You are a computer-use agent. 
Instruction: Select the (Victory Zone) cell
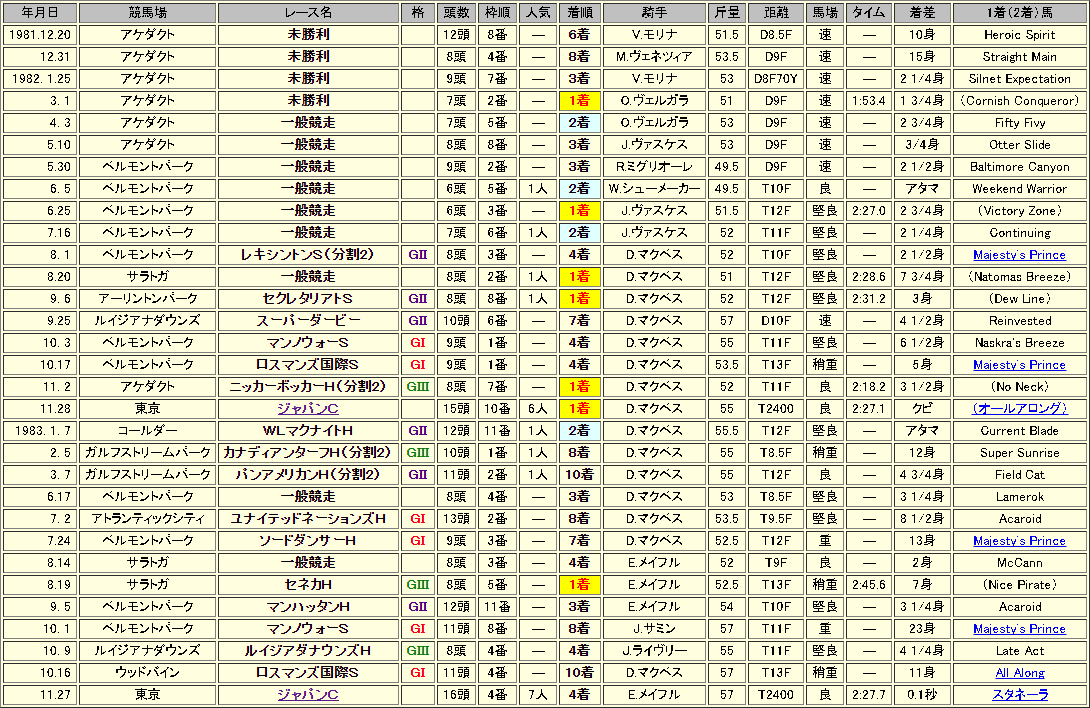(x=1020, y=211)
